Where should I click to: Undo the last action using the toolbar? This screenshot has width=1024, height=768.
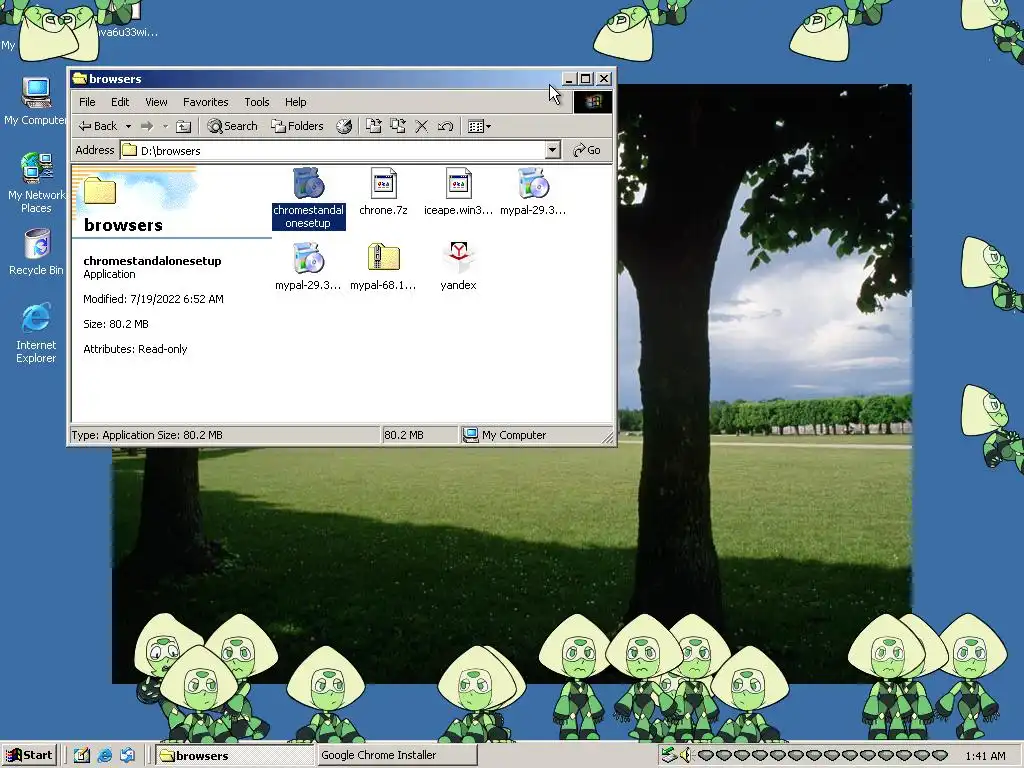(x=445, y=126)
